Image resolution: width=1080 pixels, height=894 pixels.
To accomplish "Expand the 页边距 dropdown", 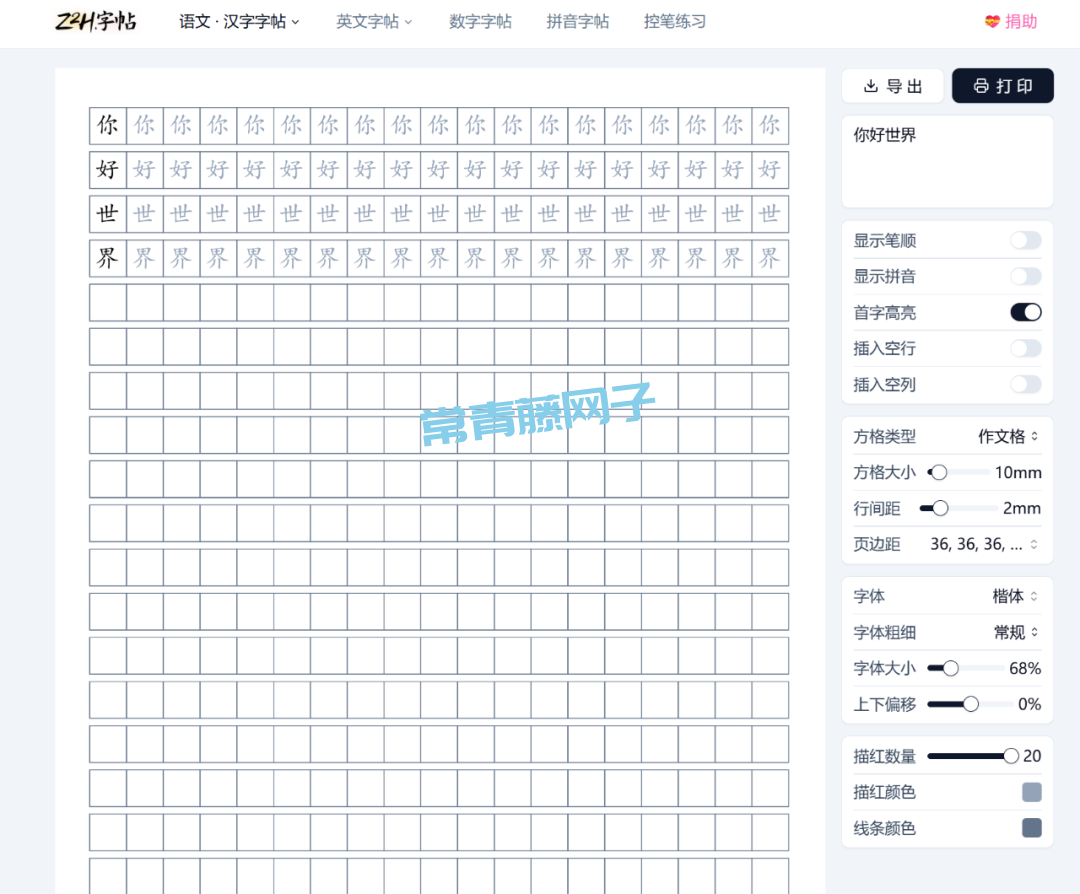I will [x=984, y=544].
